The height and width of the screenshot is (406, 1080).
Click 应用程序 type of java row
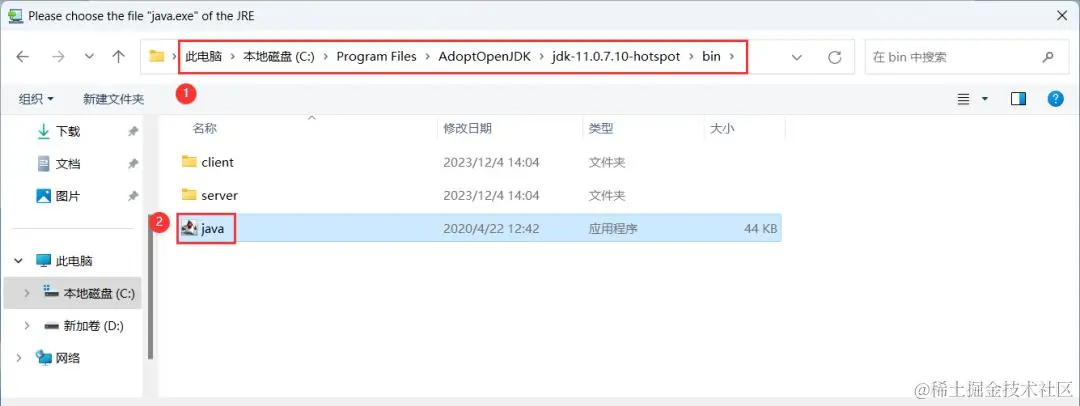point(613,228)
